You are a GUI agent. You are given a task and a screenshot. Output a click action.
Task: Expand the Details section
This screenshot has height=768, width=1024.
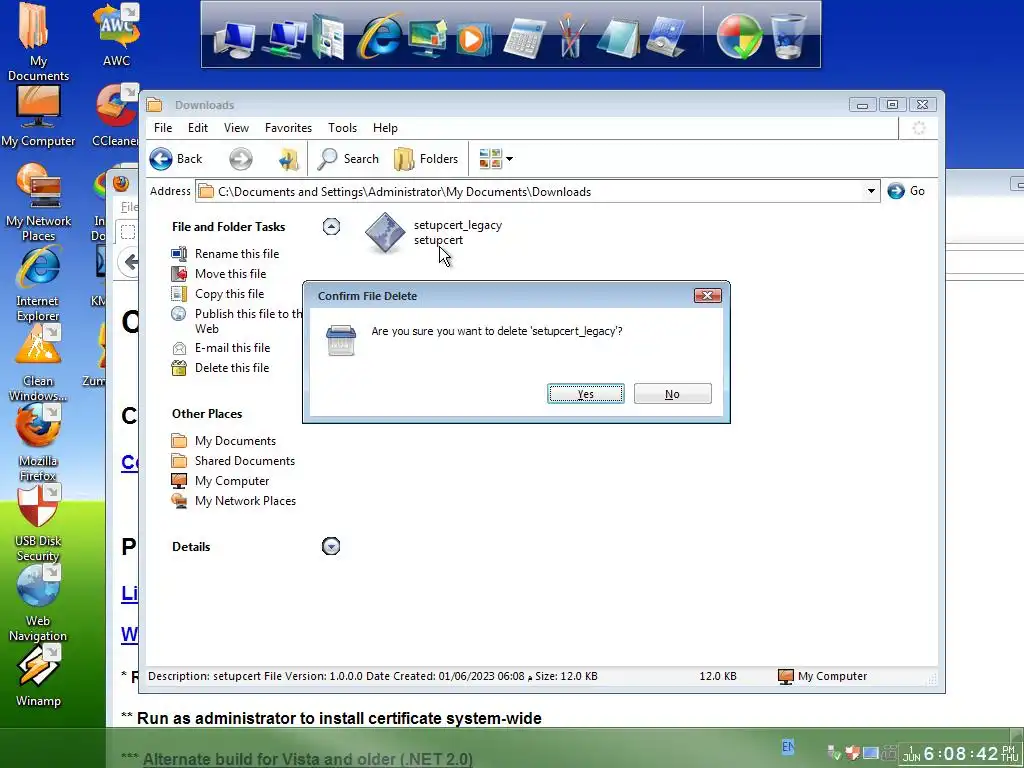click(x=331, y=546)
